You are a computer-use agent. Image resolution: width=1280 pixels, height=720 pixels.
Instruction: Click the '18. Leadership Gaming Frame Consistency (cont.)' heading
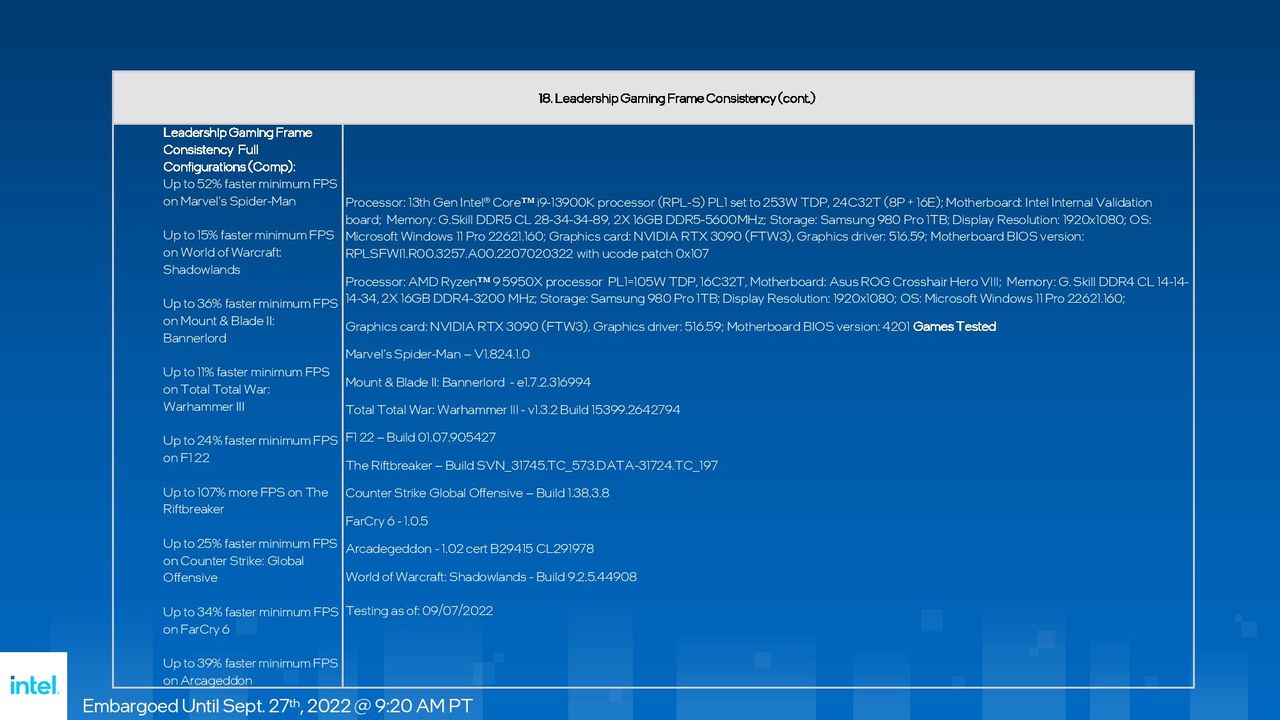tap(677, 98)
